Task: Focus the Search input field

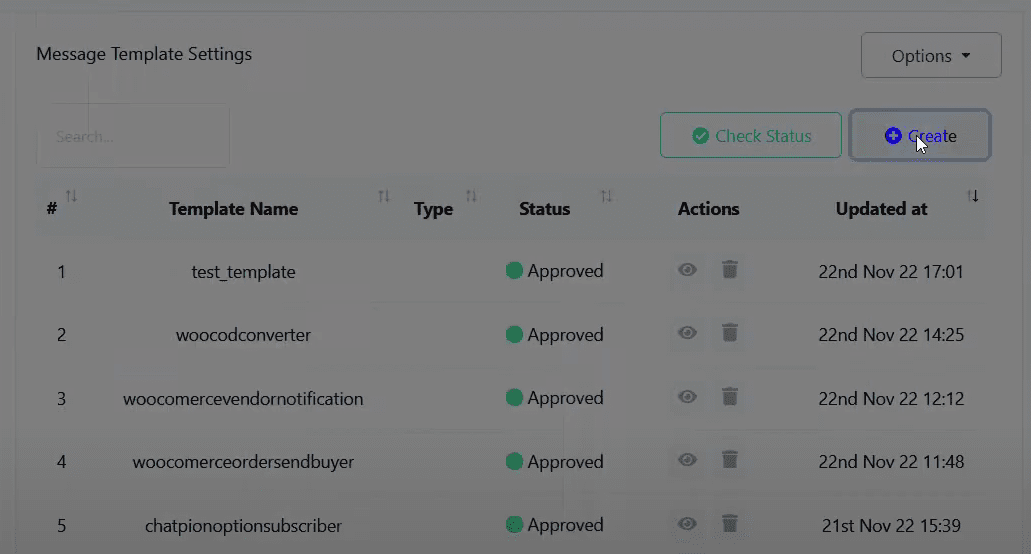Action: click(x=133, y=136)
